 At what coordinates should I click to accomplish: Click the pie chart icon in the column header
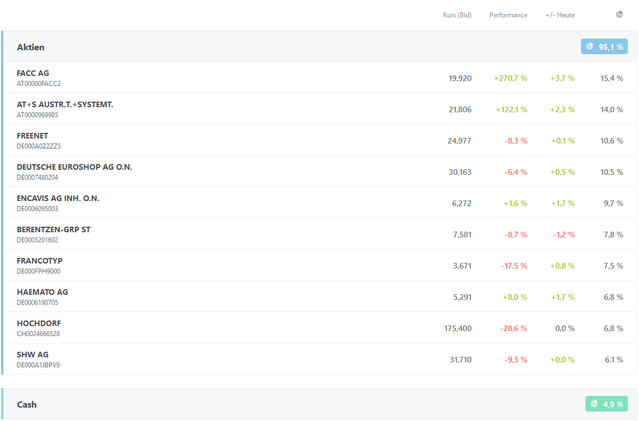[x=619, y=15]
